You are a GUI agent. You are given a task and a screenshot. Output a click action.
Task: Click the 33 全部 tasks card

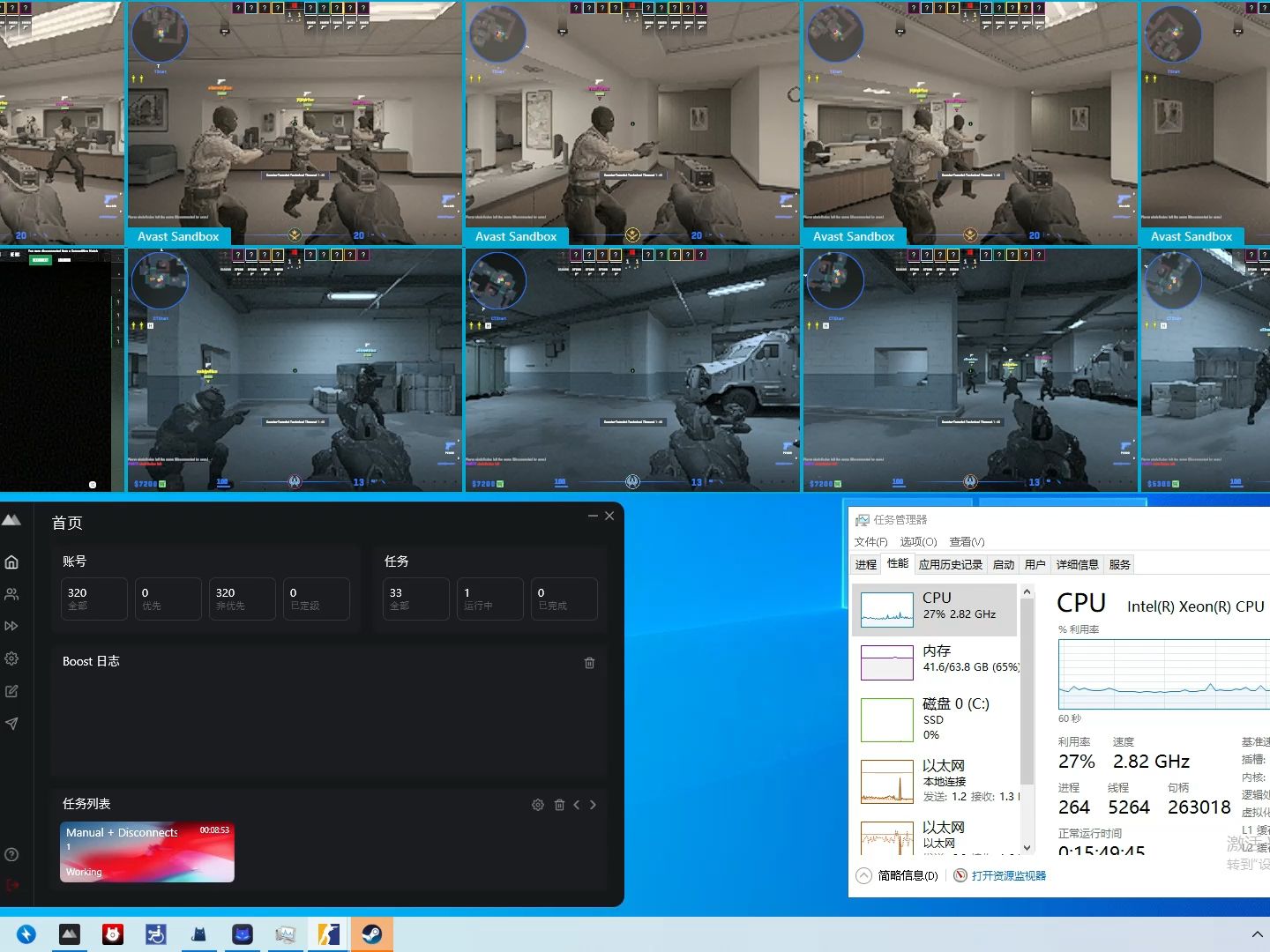(x=416, y=599)
